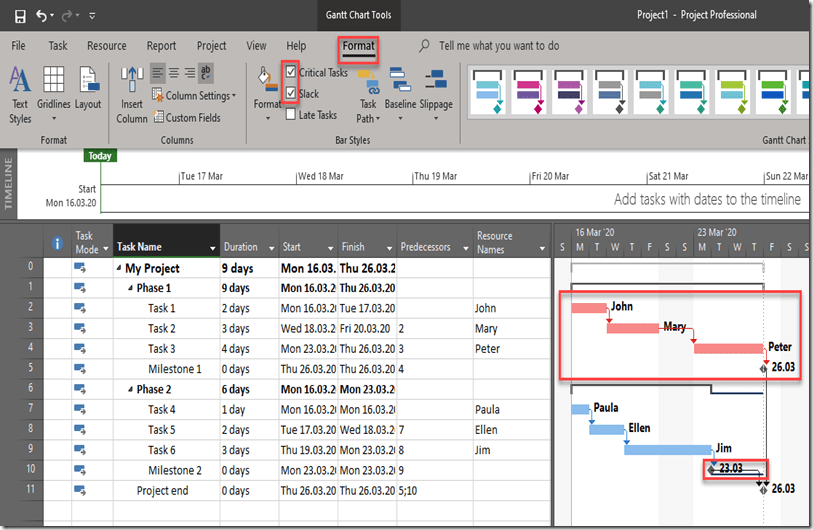Image resolution: width=813 pixels, height=530 pixels.
Task: Enable the Late Tasks checkbox
Action: tap(291, 115)
